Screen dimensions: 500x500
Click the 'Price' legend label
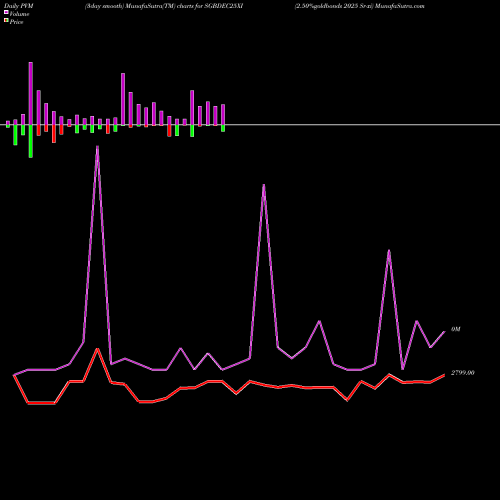click(x=16, y=22)
